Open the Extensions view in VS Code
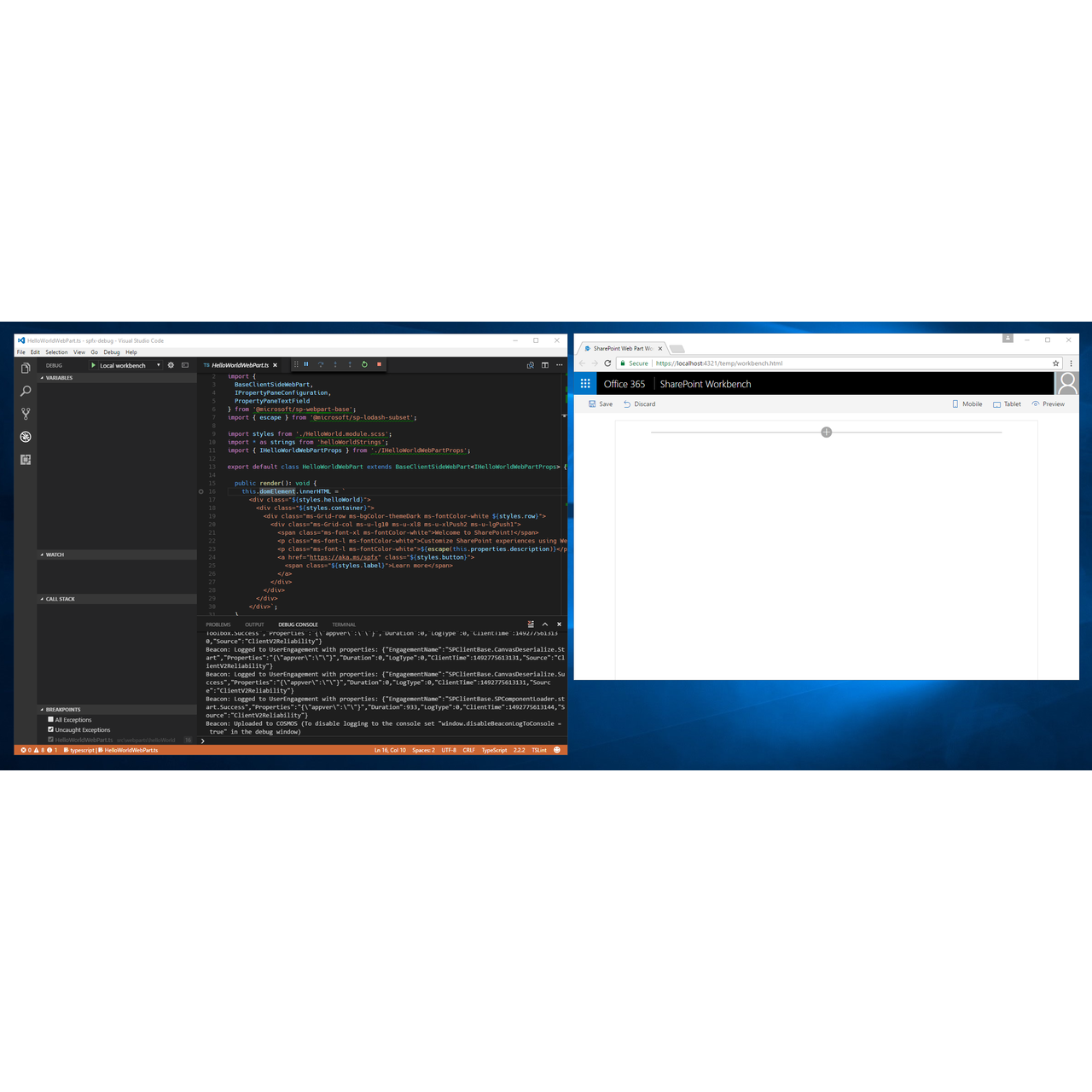The image size is (1092, 1092). (26, 459)
